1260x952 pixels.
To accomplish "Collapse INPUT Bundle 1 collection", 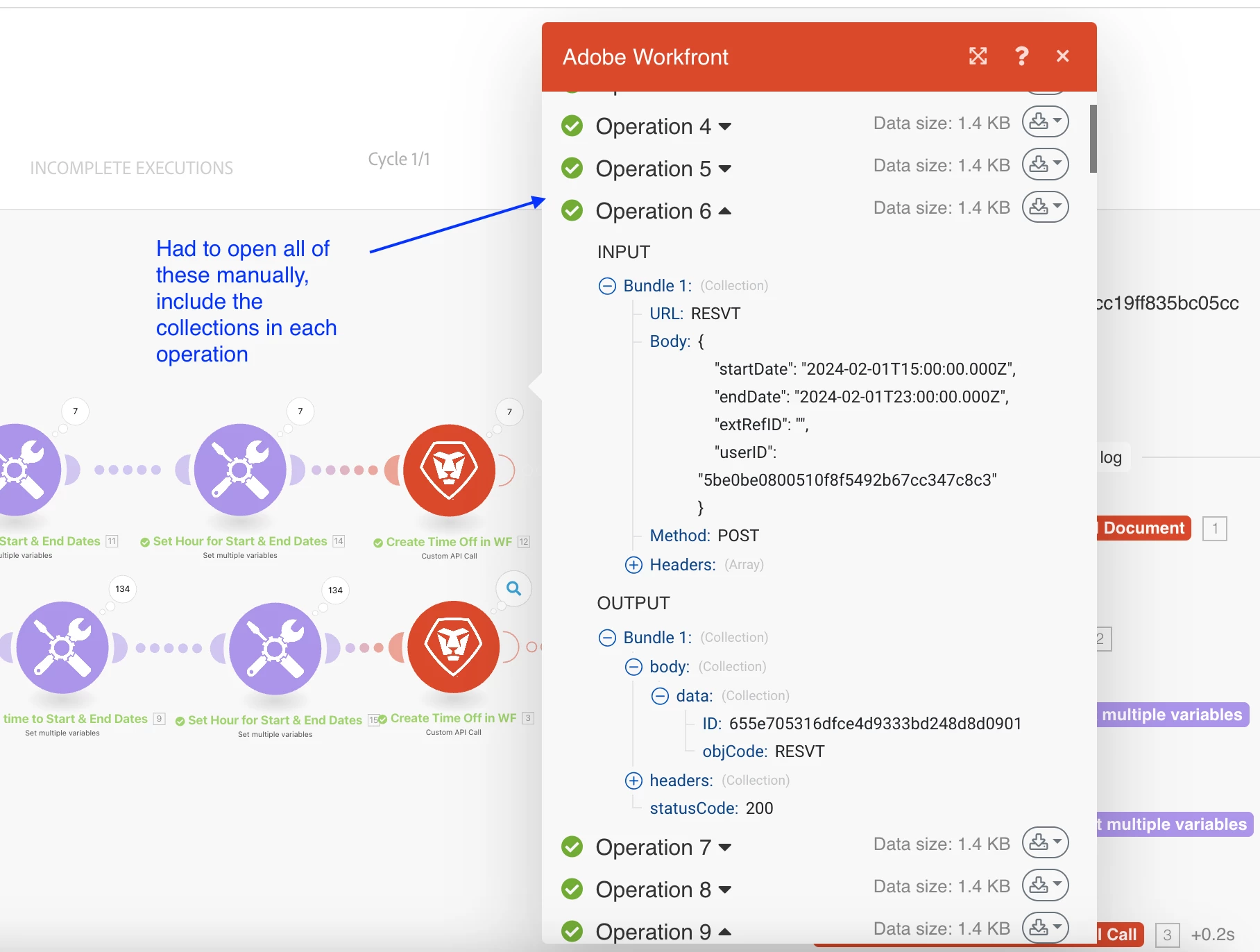I will 607,286.
